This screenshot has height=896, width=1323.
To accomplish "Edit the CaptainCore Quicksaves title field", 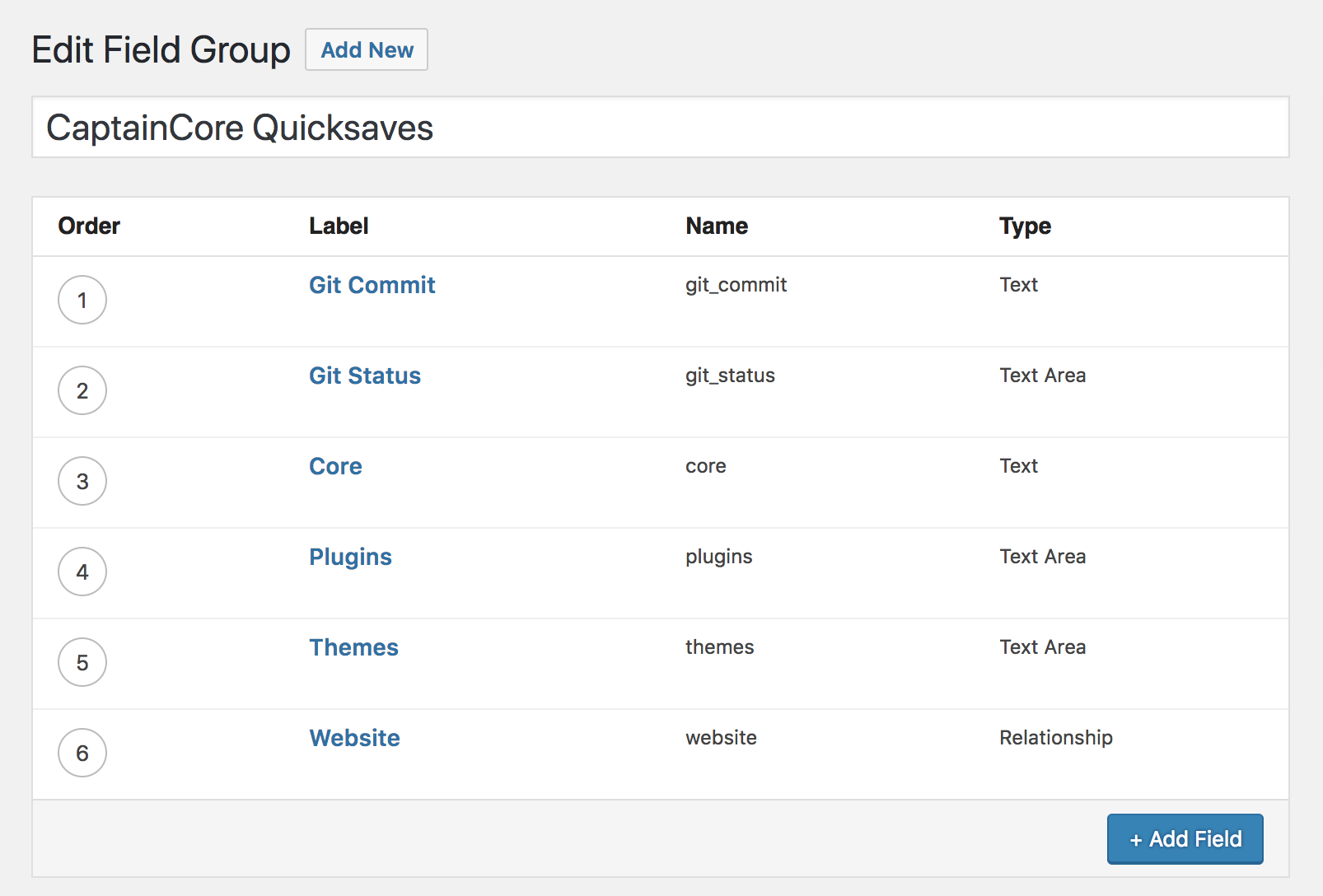I will click(x=661, y=128).
